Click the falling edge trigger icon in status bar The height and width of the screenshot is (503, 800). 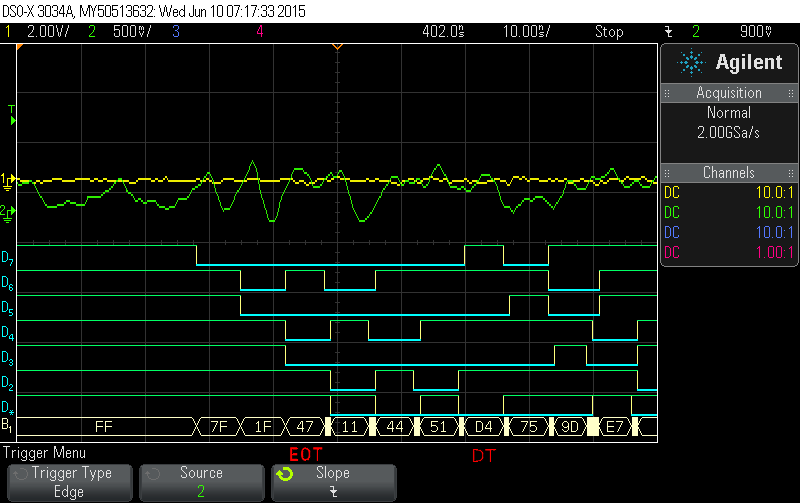668,32
